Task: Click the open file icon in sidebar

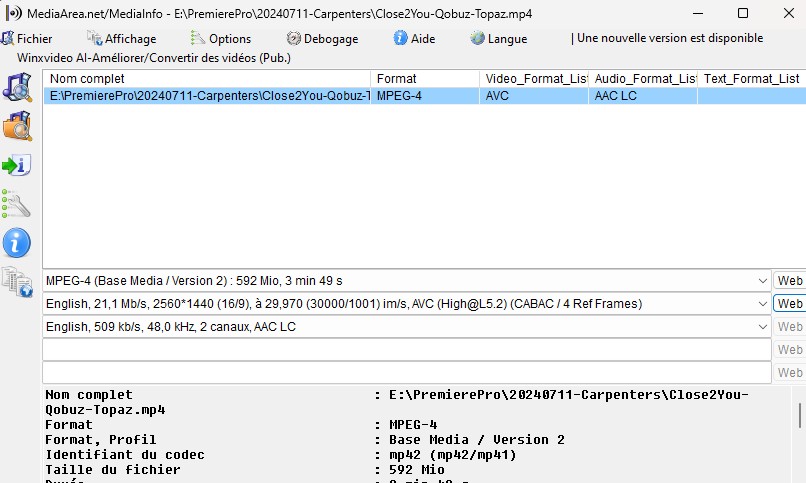Action: [x=17, y=87]
